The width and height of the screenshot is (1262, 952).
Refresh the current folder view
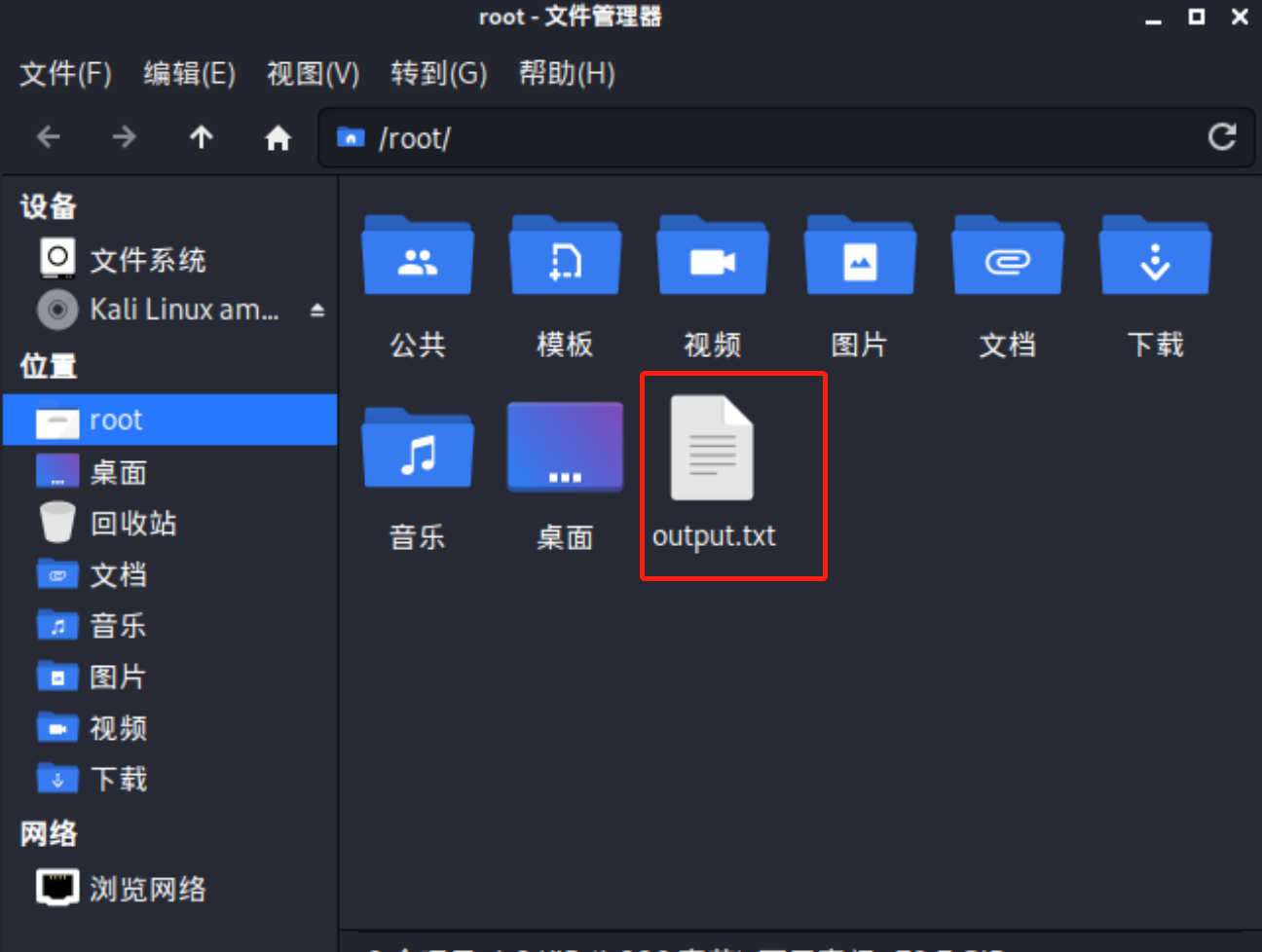pyautogui.click(x=1222, y=137)
